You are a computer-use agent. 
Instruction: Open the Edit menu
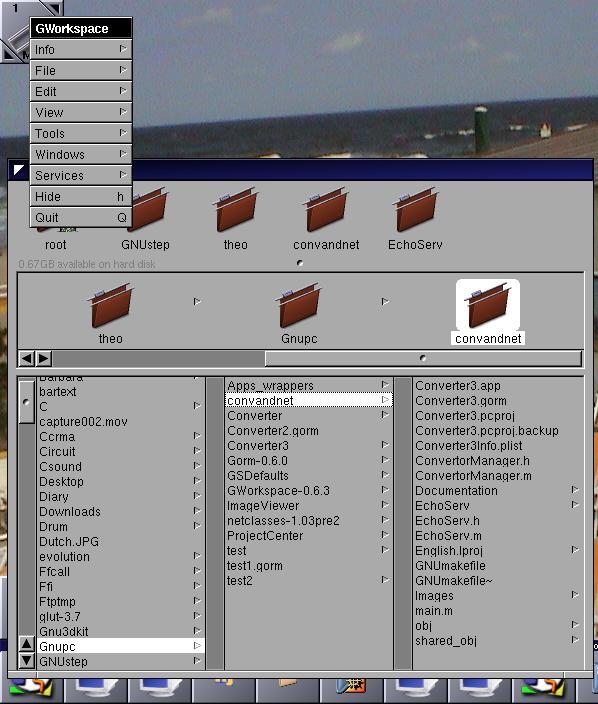click(81, 92)
